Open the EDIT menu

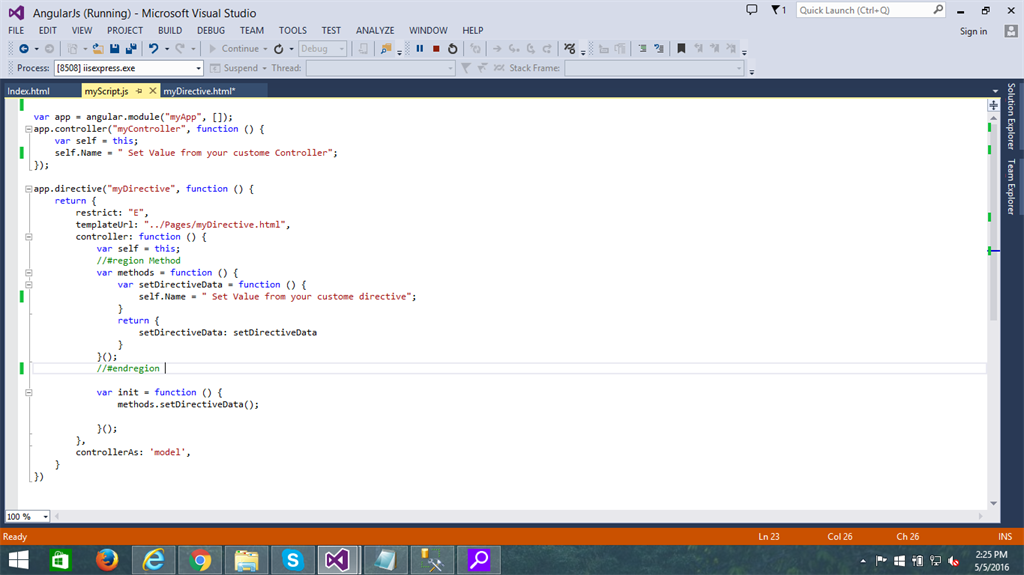(48, 31)
